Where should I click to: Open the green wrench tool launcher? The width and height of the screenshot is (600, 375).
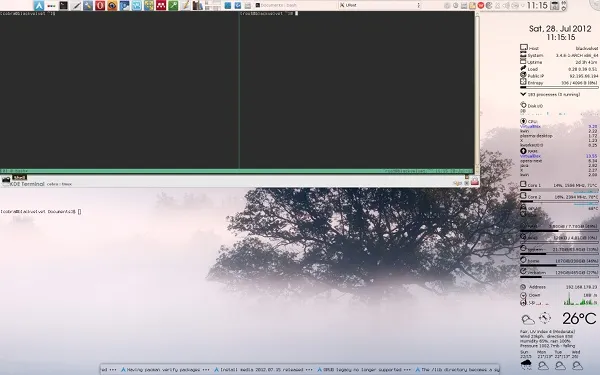[x=173, y=5]
